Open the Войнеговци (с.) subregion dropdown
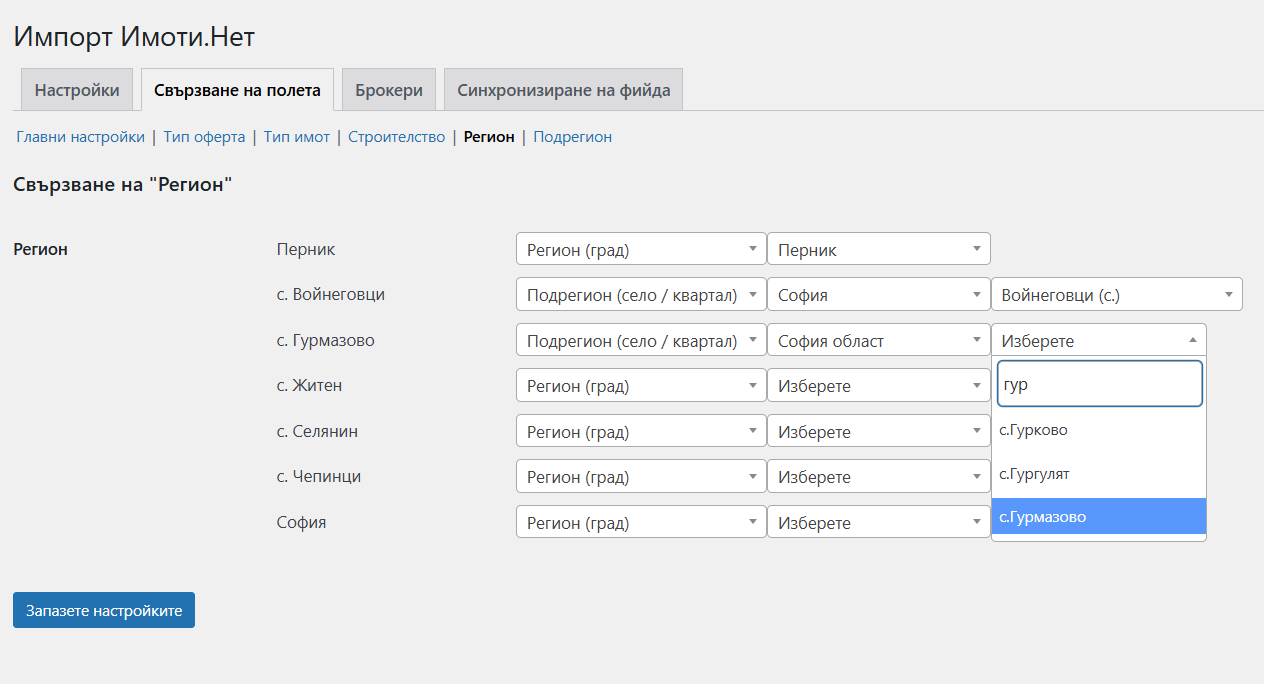1264x684 pixels. pyautogui.click(x=1115, y=295)
